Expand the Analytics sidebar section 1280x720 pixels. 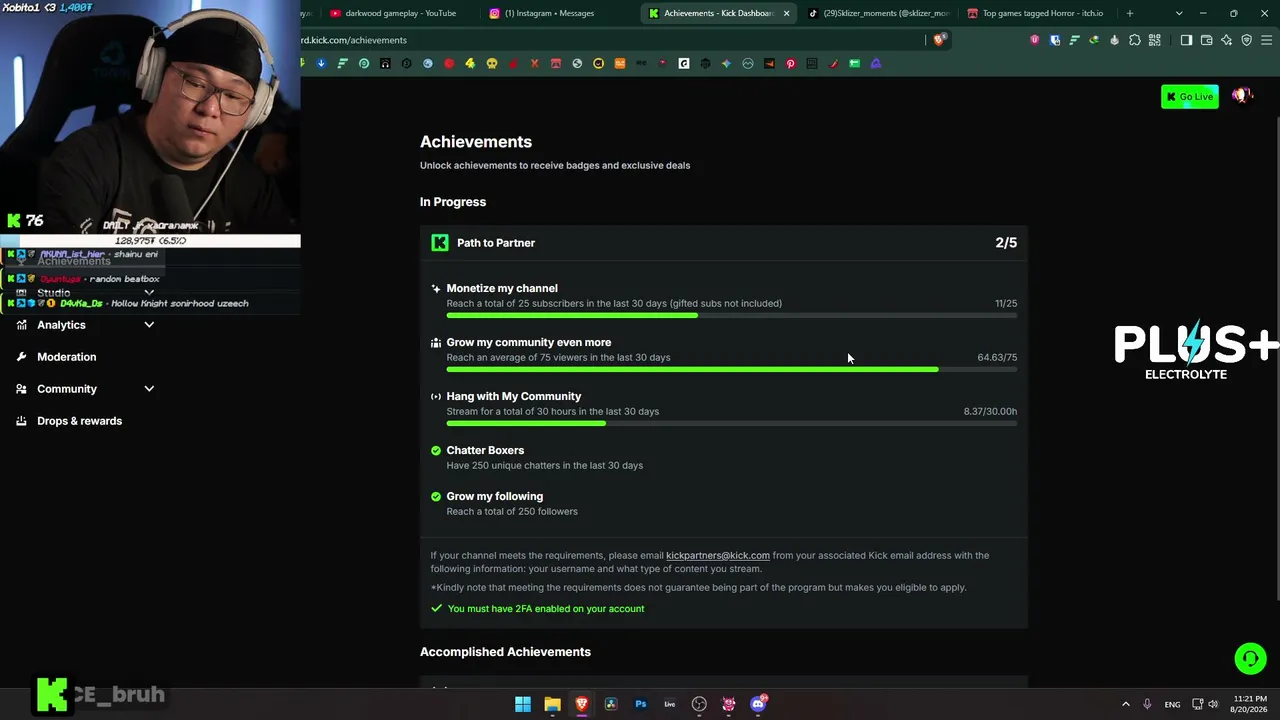click(x=149, y=325)
